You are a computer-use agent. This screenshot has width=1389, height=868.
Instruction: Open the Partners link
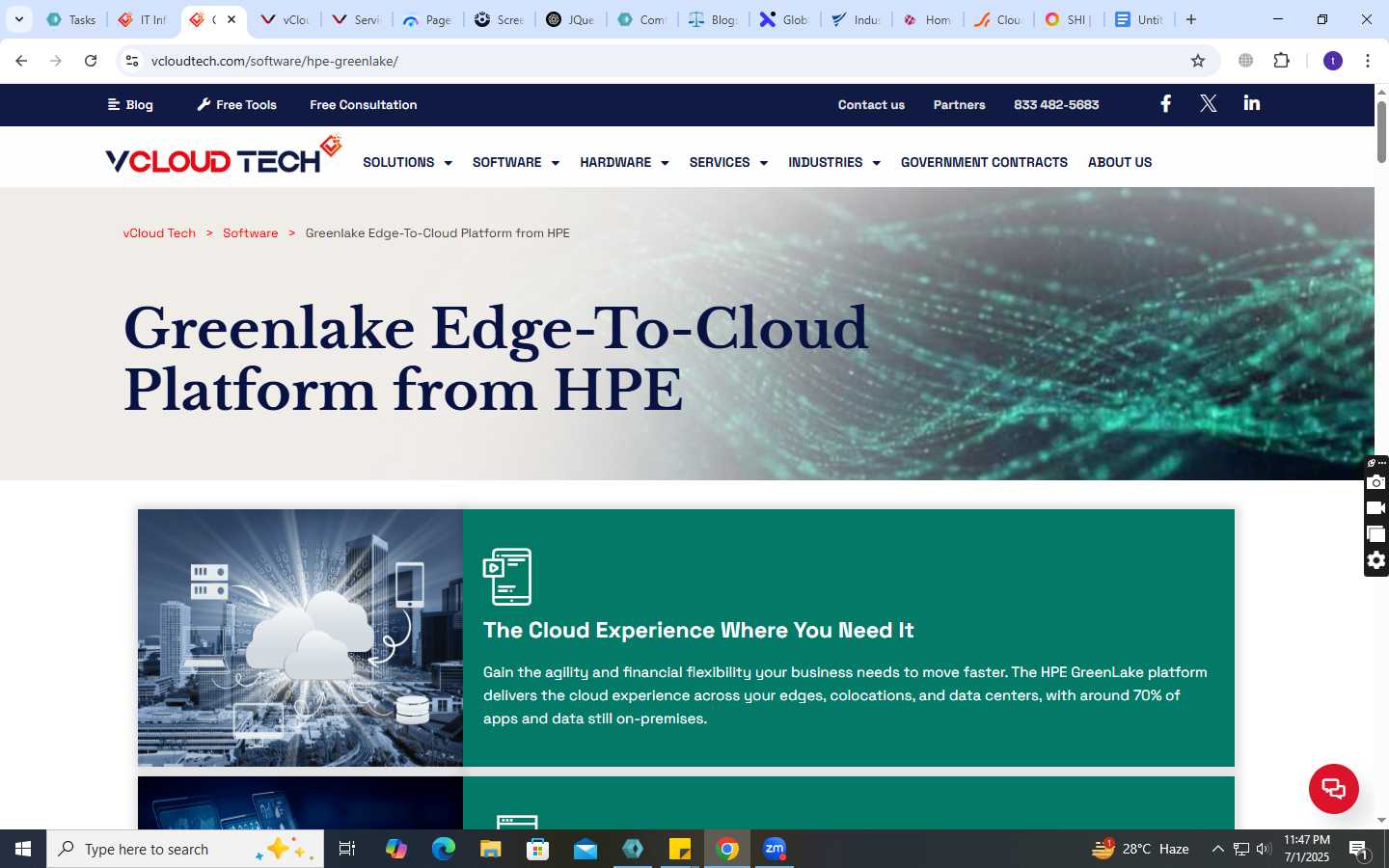click(959, 104)
